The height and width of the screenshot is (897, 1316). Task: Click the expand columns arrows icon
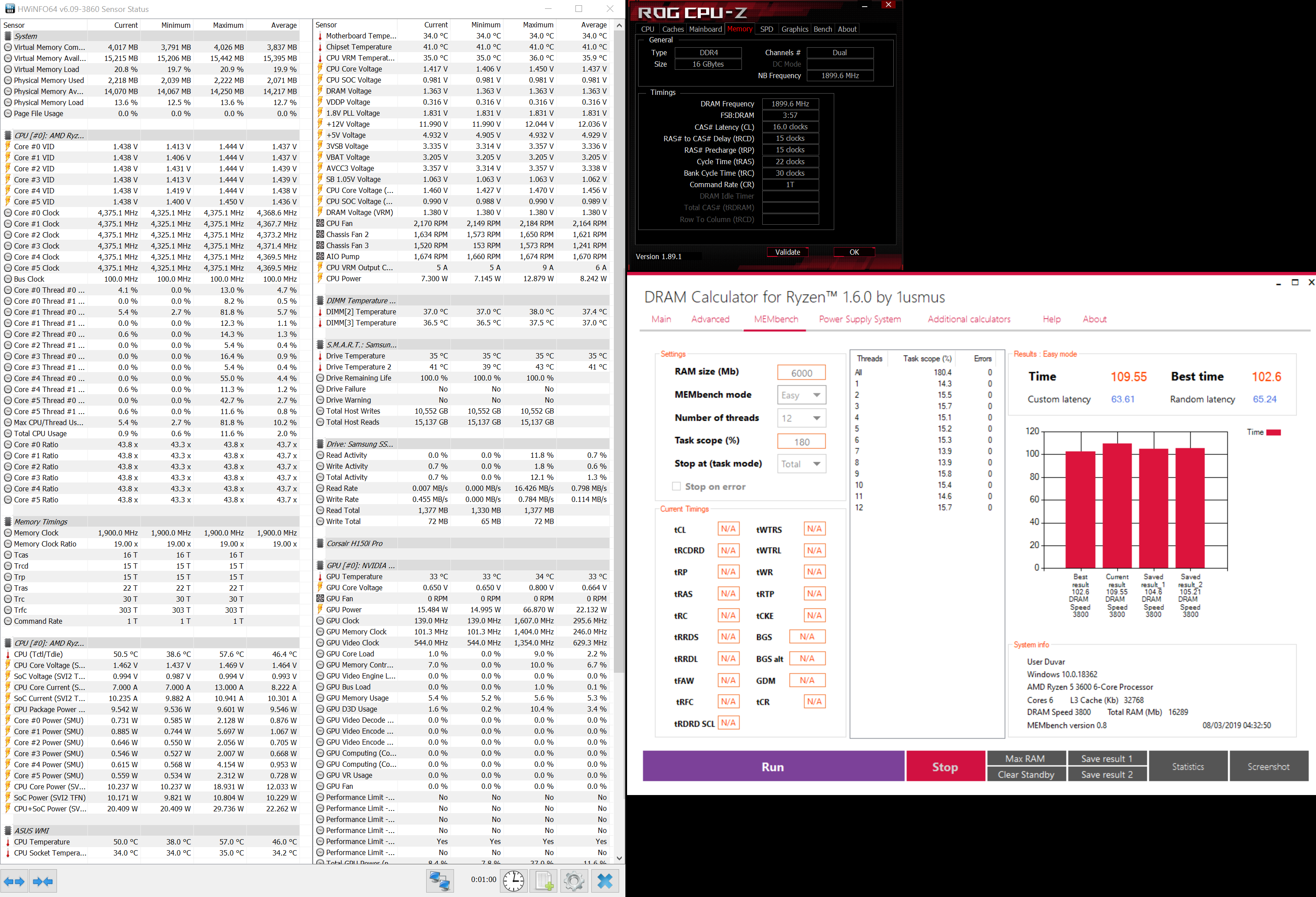click(14, 881)
